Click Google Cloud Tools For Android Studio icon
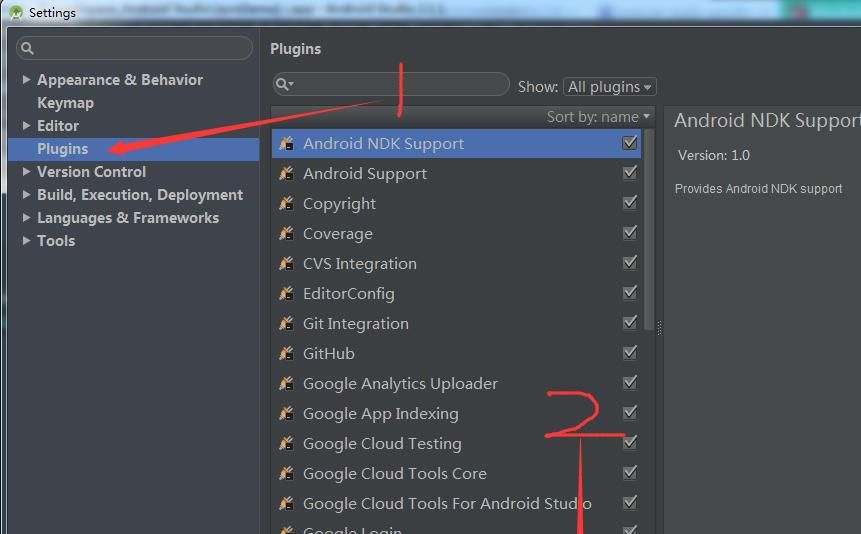Screen dimensions: 861x534 (286, 503)
